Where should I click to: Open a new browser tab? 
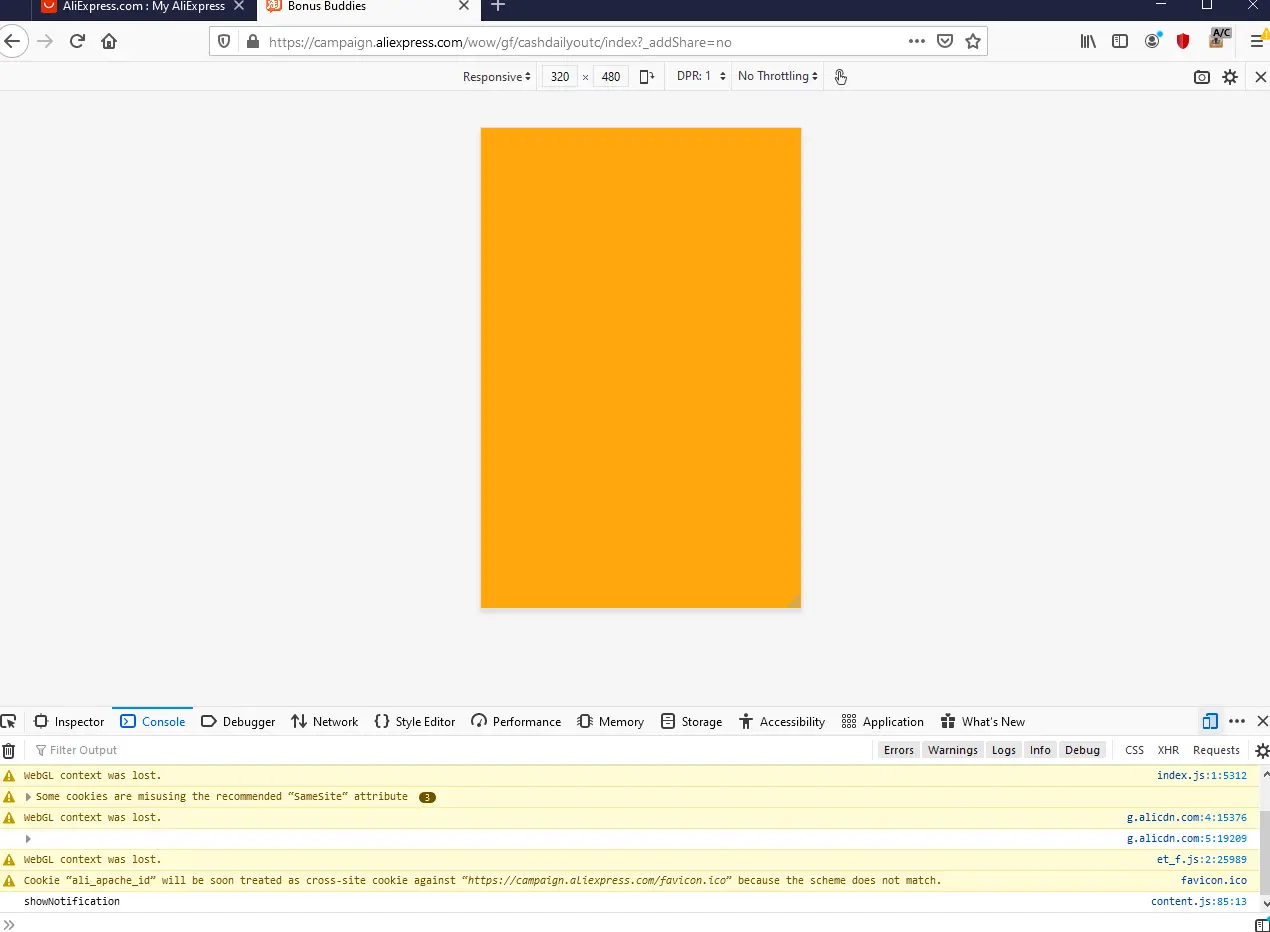[498, 6]
